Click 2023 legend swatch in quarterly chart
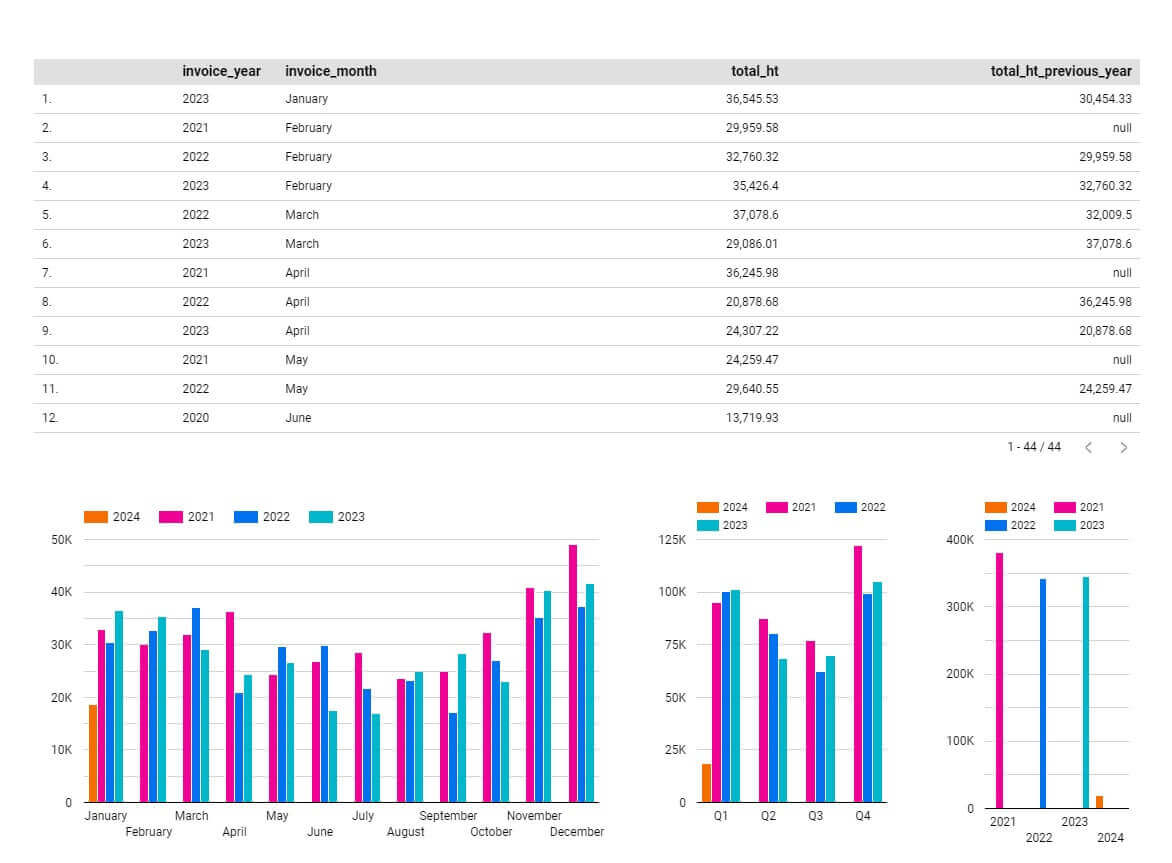The width and height of the screenshot is (1172, 863). click(708, 525)
